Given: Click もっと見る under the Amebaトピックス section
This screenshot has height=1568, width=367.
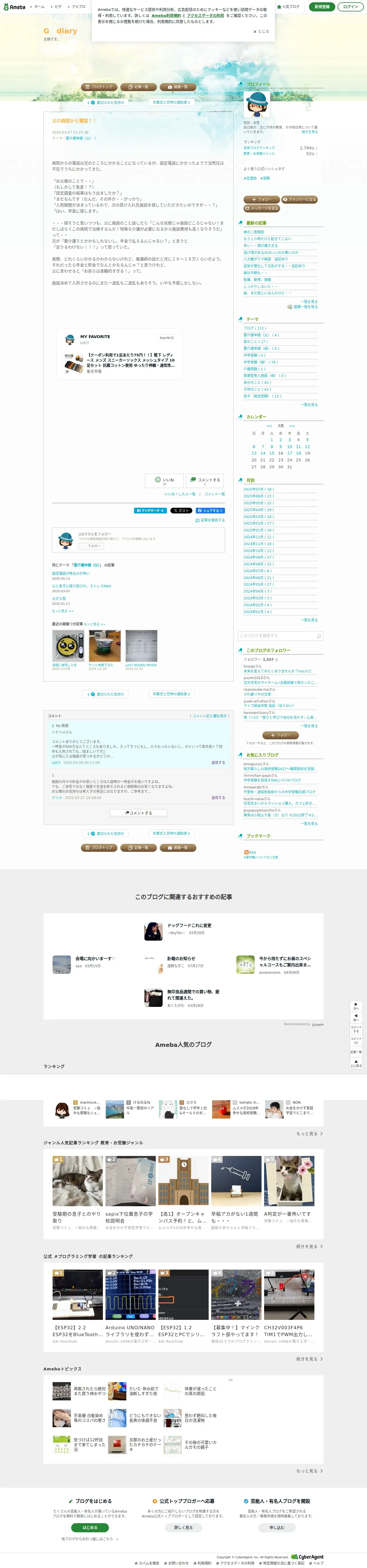Looking at the screenshot, I should pyautogui.click(x=310, y=1471).
